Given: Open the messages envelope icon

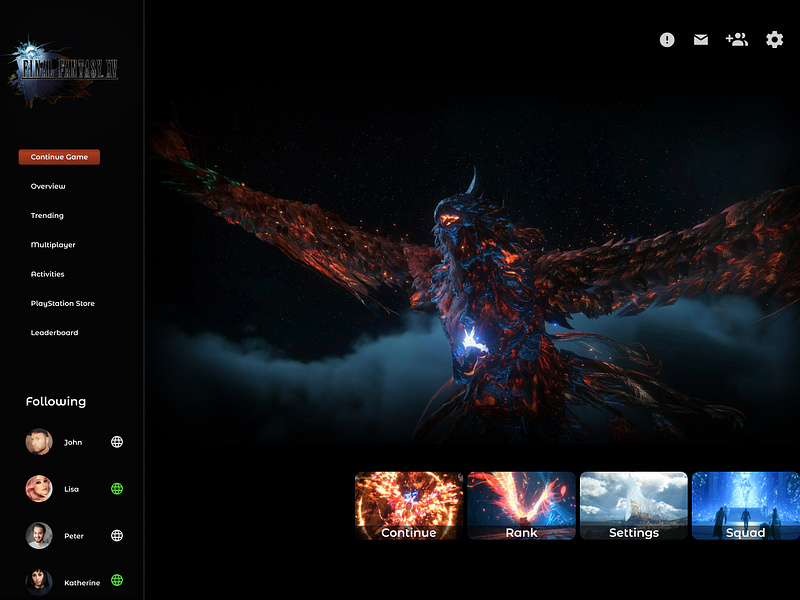Looking at the screenshot, I should click(x=701, y=40).
